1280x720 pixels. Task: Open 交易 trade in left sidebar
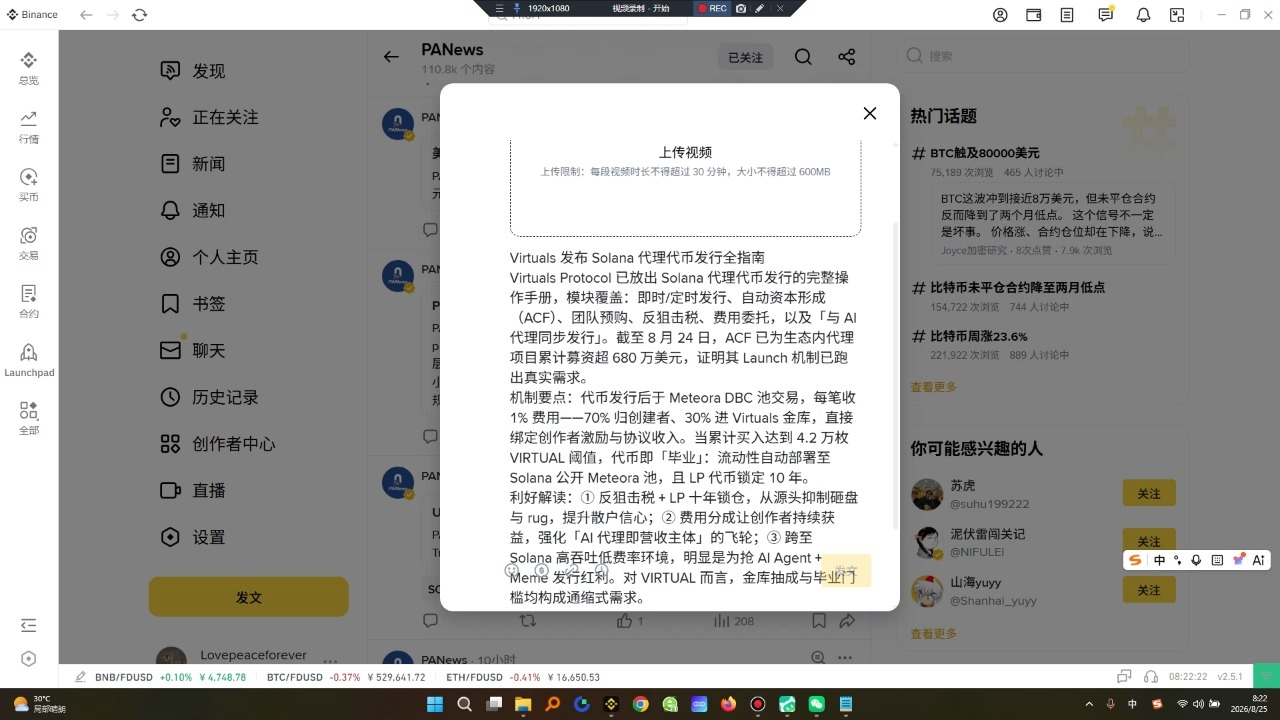click(x=28, y=244)
